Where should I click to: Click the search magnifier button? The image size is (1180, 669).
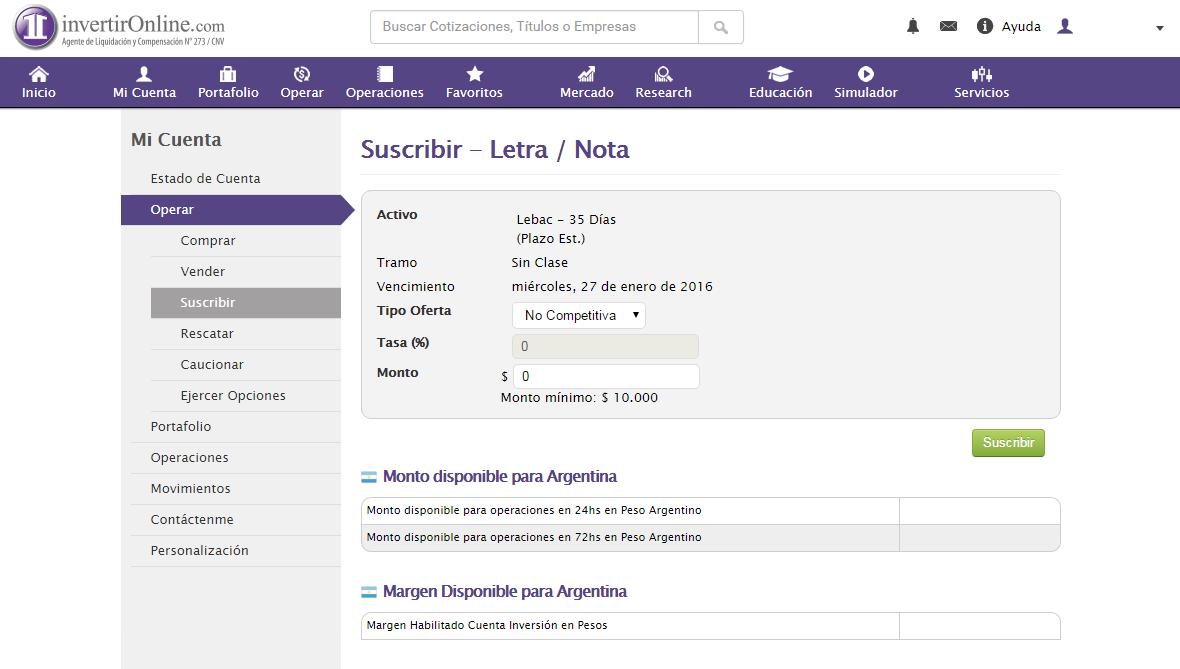click(x=721, y=27)
